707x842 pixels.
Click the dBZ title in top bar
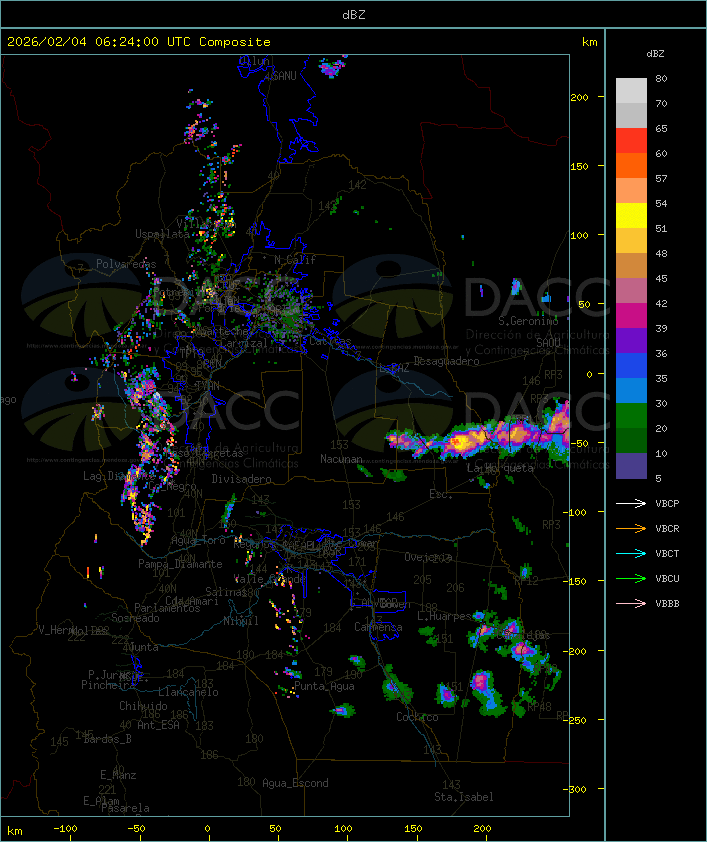click(x=354, y=15)
